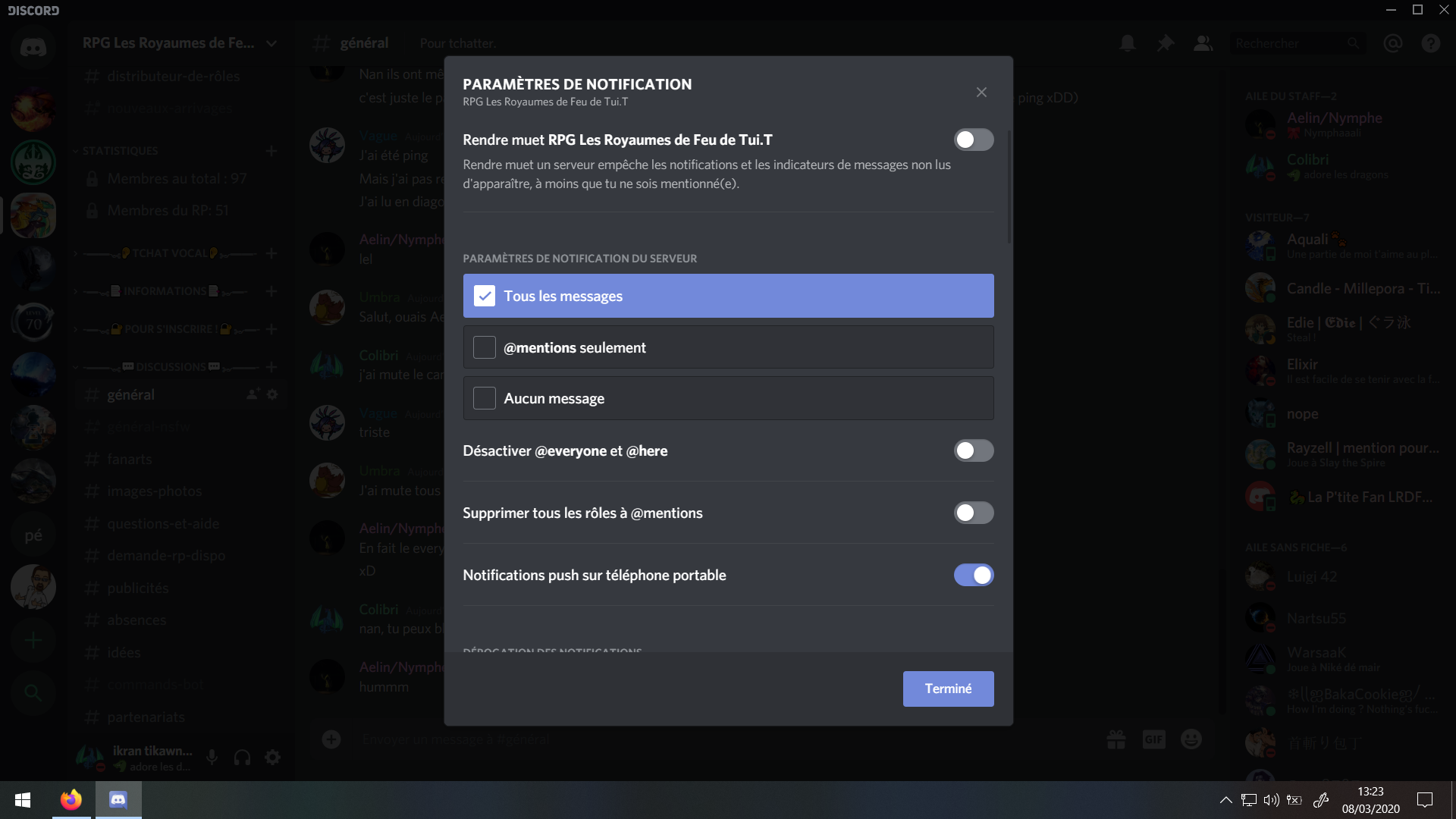The image size is (1456, 819).
Task: Open the mentions inbox icon
Action: (x=1393, y=43)
